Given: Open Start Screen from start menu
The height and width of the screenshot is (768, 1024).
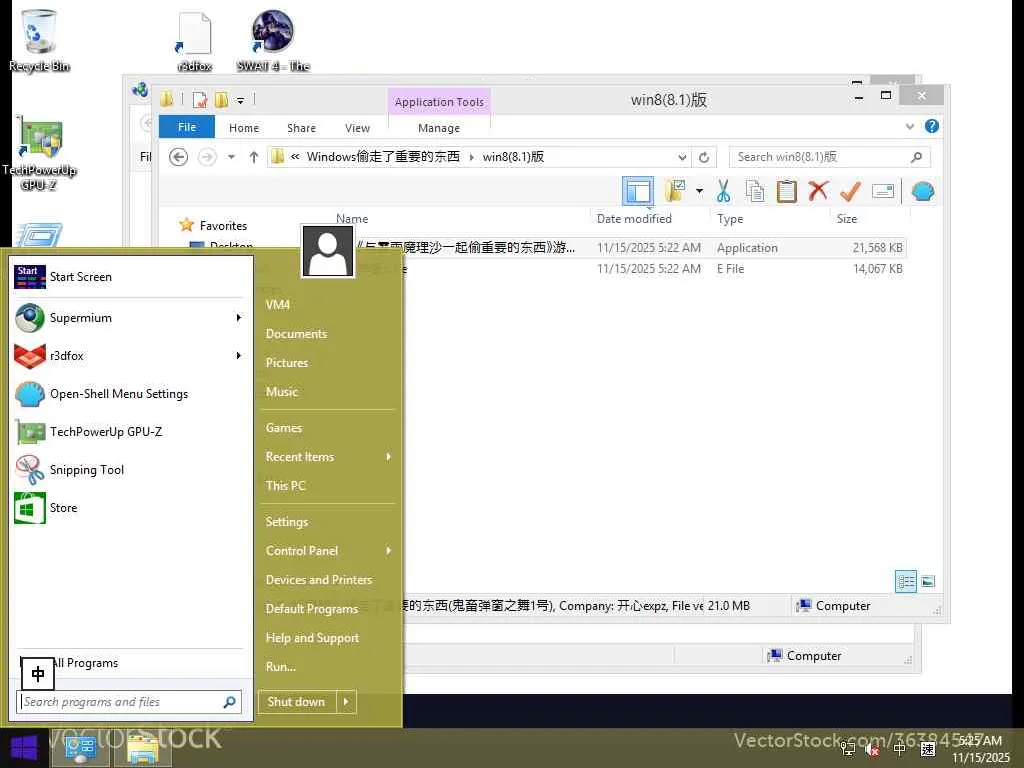Looking at the screenshot, I should (x=131, y=277).
